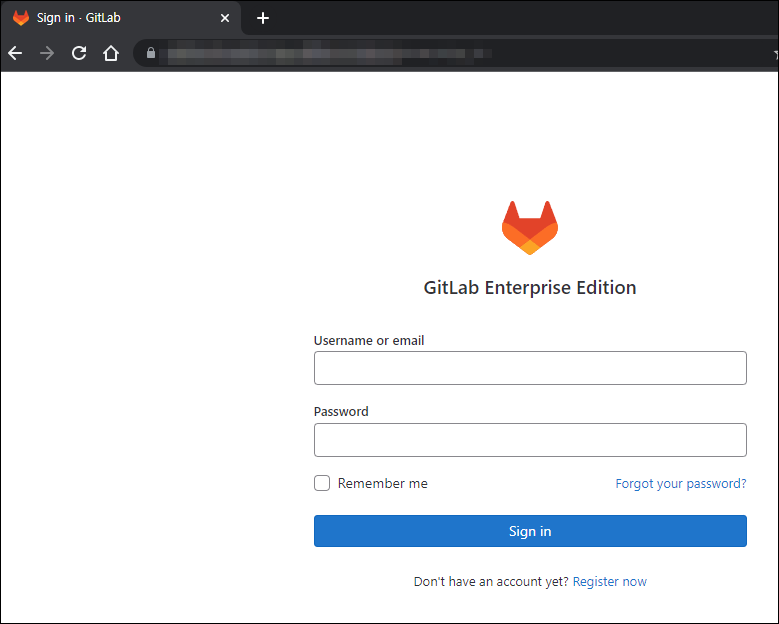
Task: Follow the Register now link
Action: click(x=610, y=581)
